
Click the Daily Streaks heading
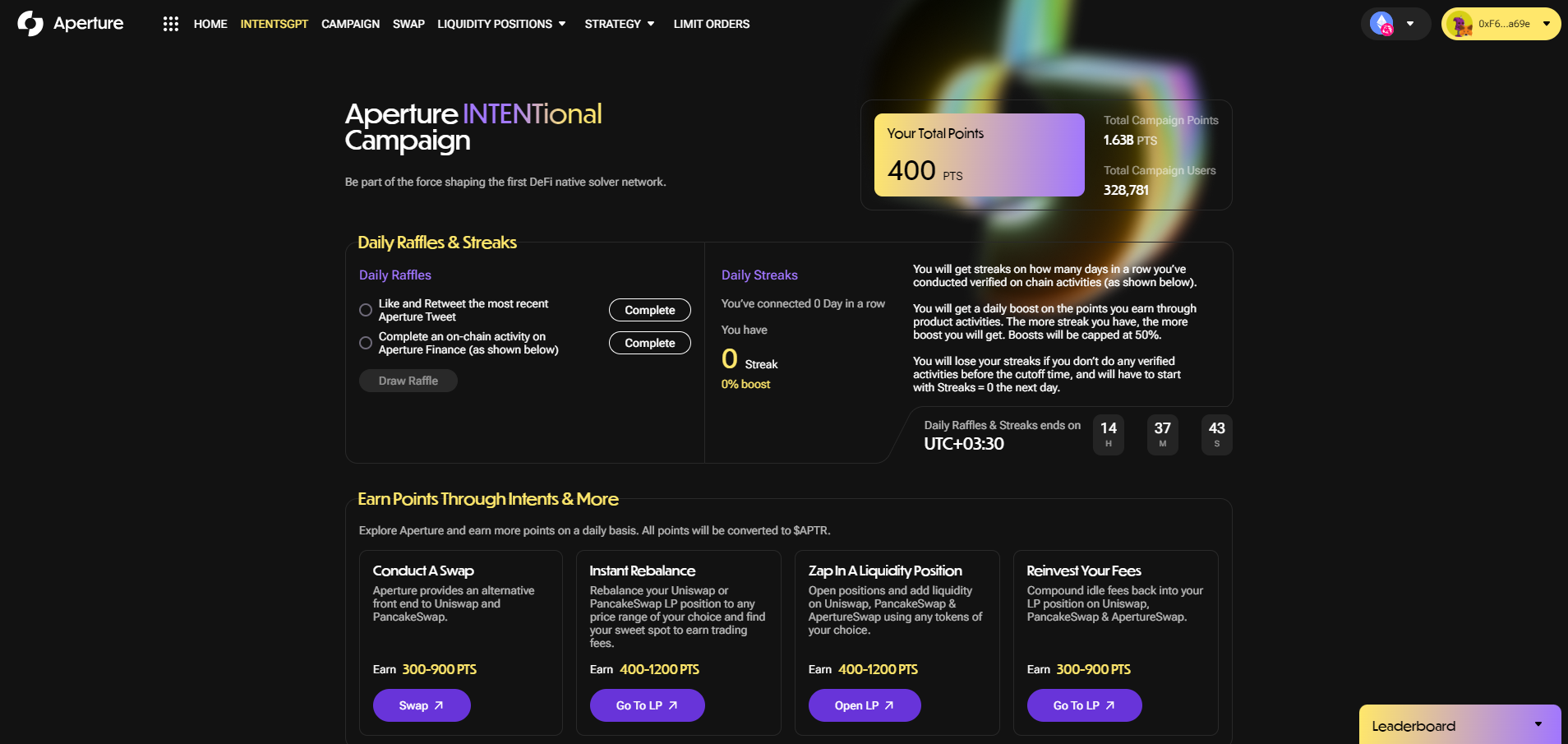click(759, 275)
